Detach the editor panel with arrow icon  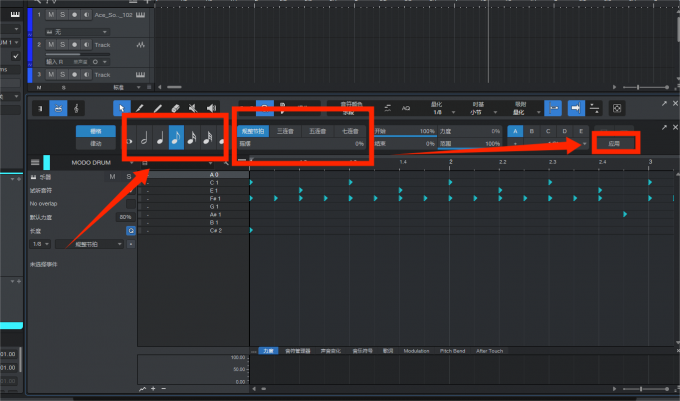point(664,104)
